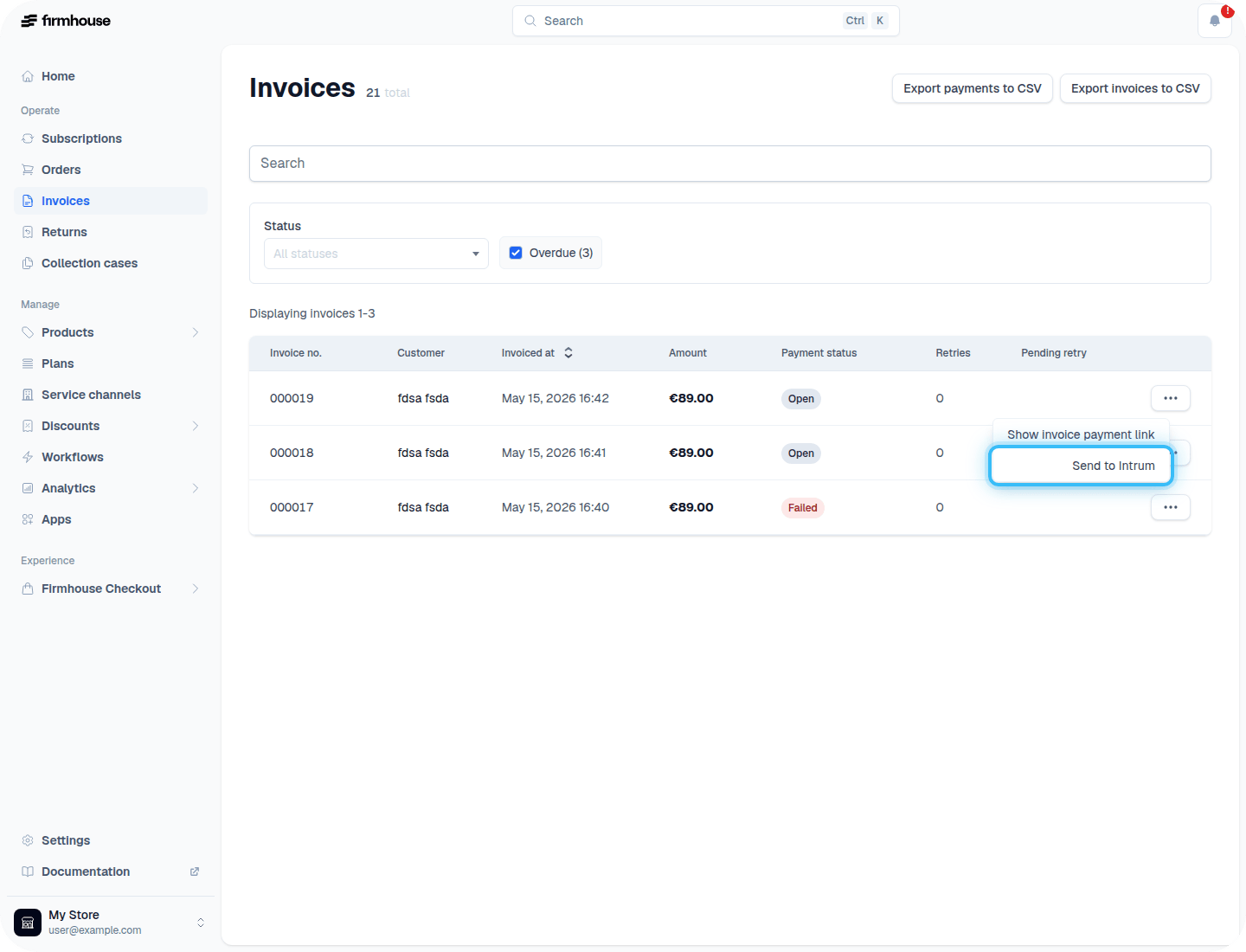This screenshot has width=1246, height=952.
Task: Click Documentation external link icon
Action: [x=195, y=872]
